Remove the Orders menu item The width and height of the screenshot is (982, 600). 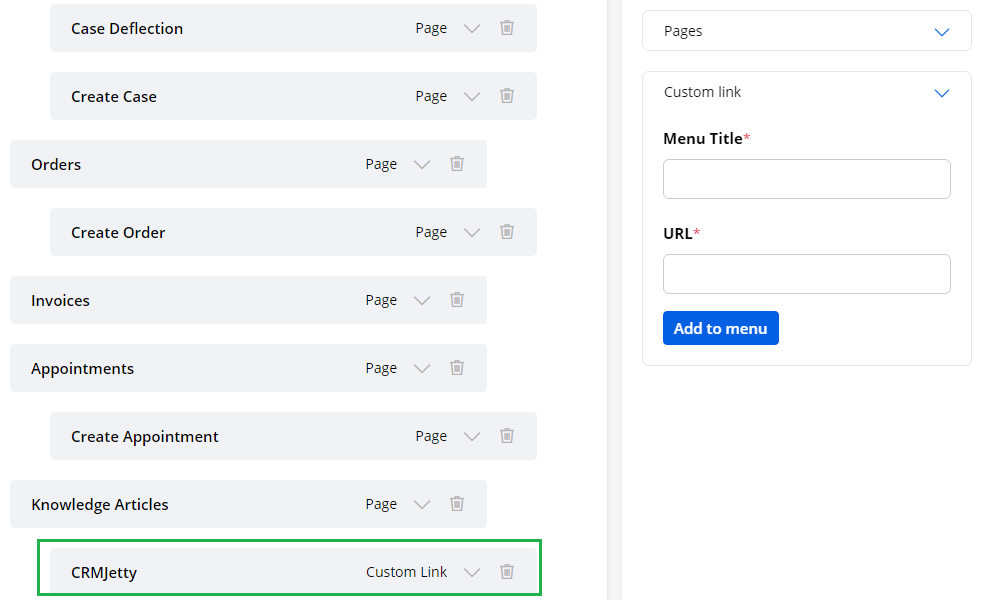pos(457,164)
